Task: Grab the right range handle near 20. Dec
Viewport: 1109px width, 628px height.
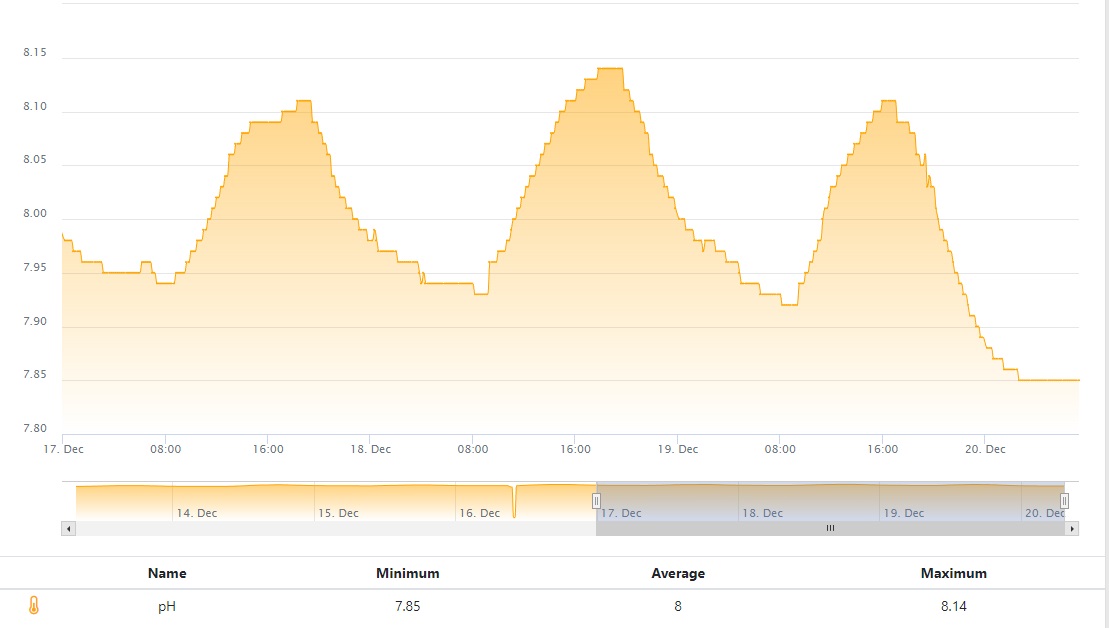Action: 1064,501
